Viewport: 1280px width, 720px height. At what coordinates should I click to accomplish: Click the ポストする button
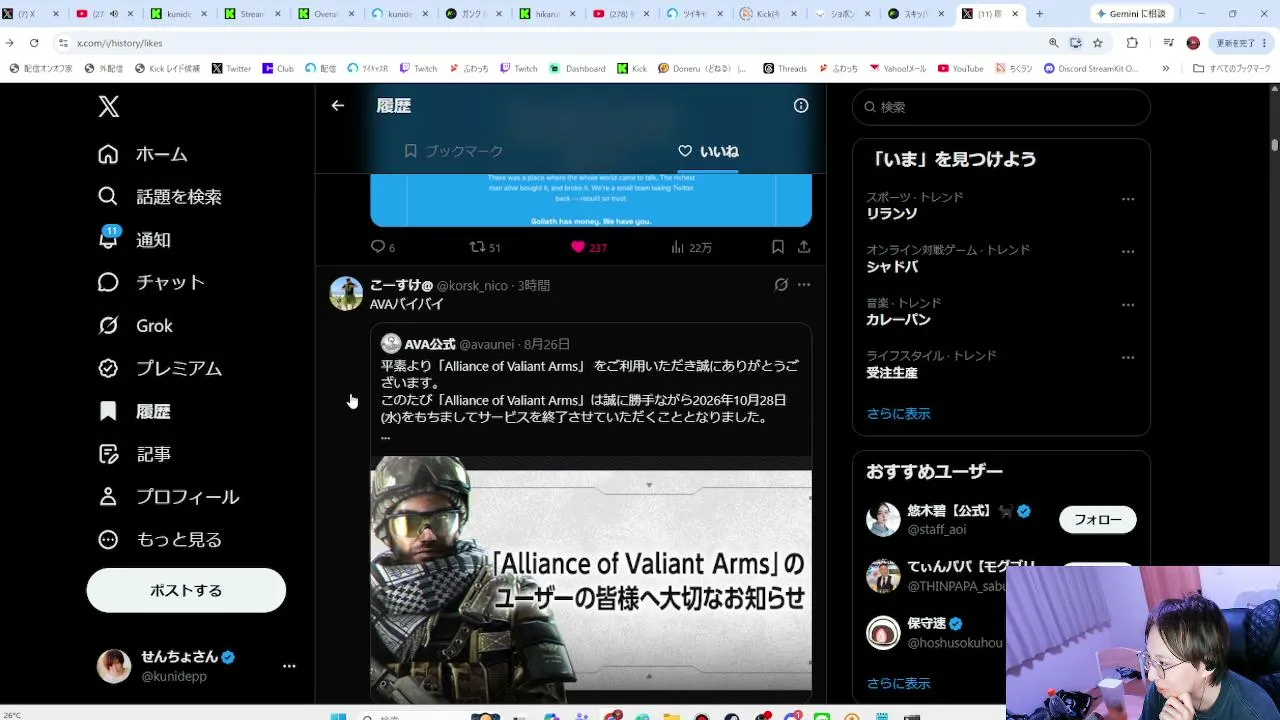tap(186, 590)
